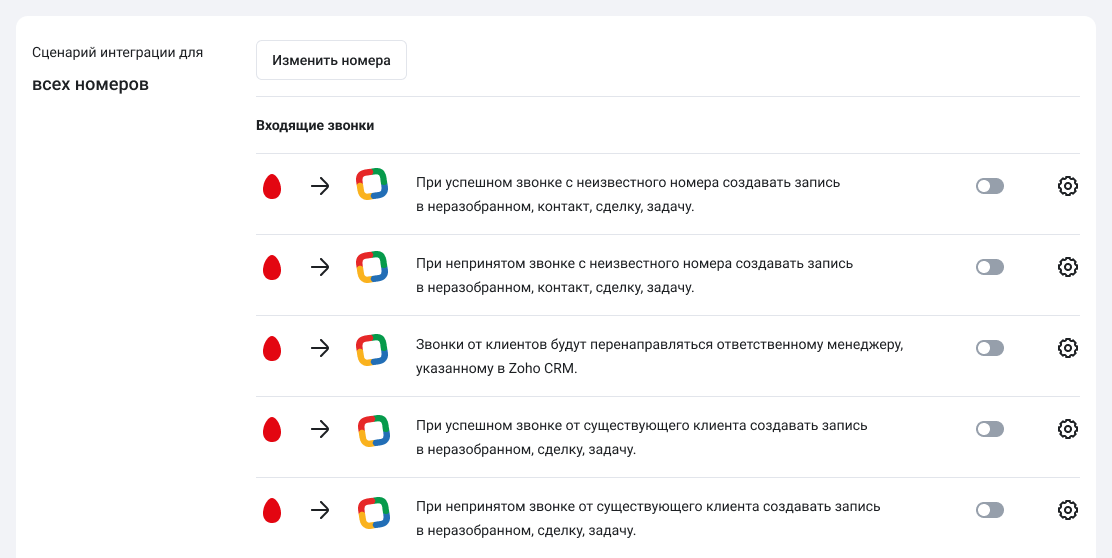Enable toggle for missed call from unknown number
This screenshot has height=558, width=1112.
coord(989,267)
